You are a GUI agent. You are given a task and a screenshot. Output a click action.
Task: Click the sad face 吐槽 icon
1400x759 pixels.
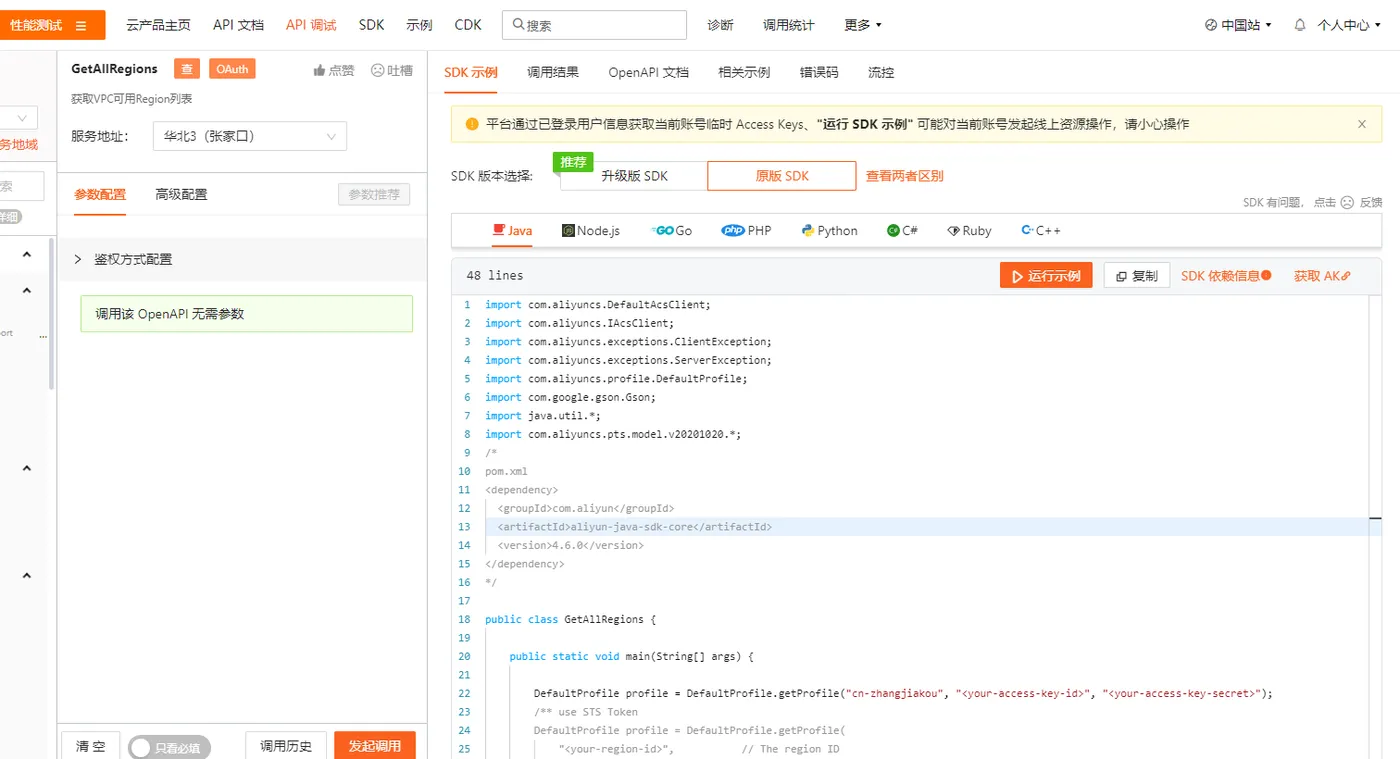[x=377, y=70]
